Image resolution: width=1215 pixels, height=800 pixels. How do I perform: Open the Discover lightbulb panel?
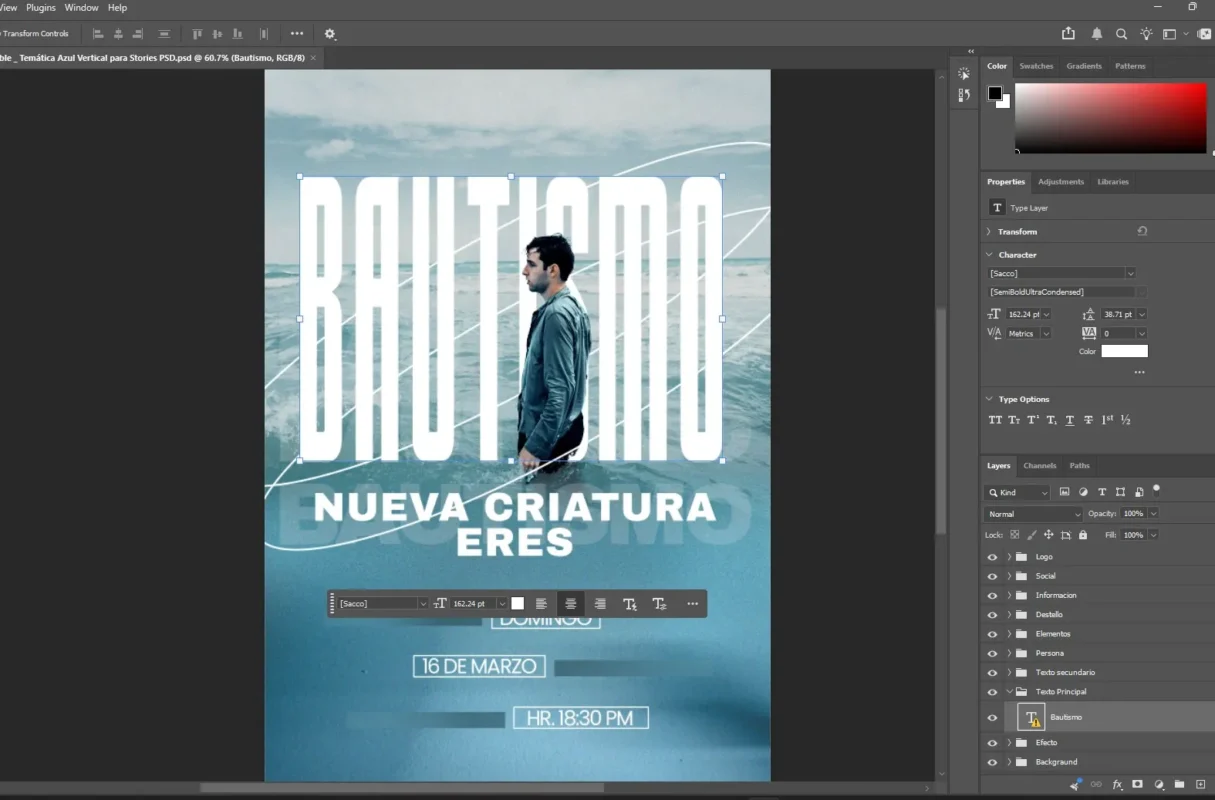1146,34
